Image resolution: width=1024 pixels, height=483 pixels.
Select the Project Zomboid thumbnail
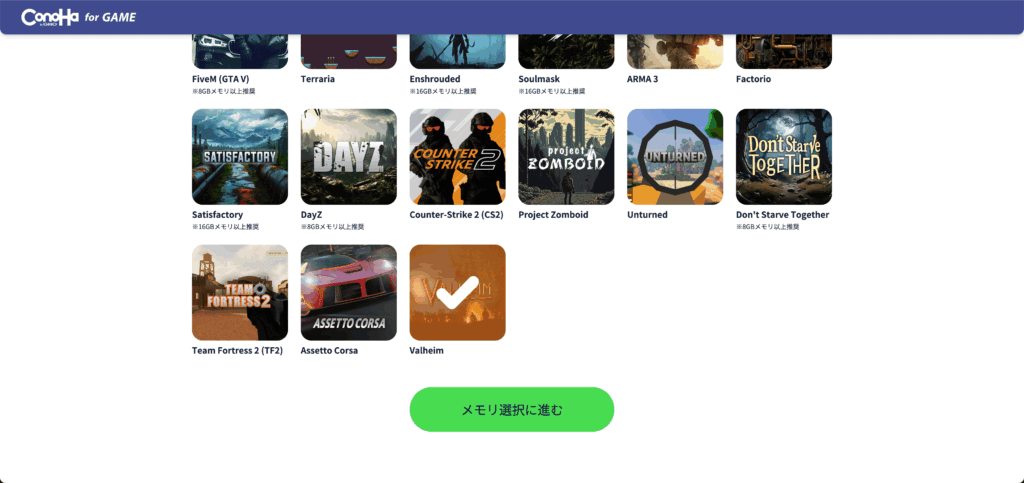566,157
